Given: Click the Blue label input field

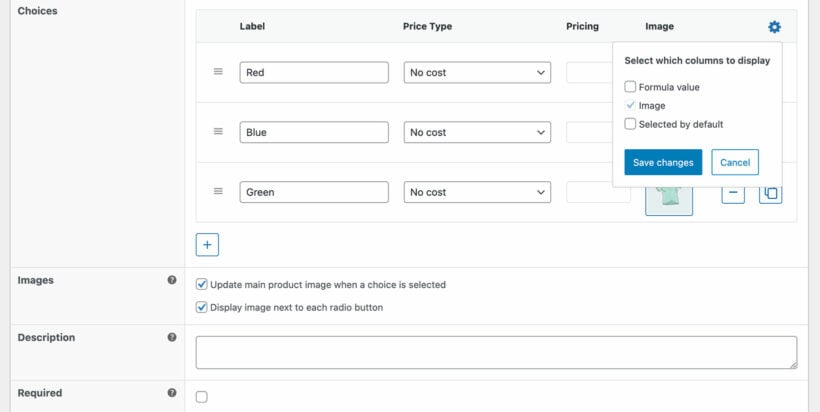Looking at the screenshot, I should point(314,132).
